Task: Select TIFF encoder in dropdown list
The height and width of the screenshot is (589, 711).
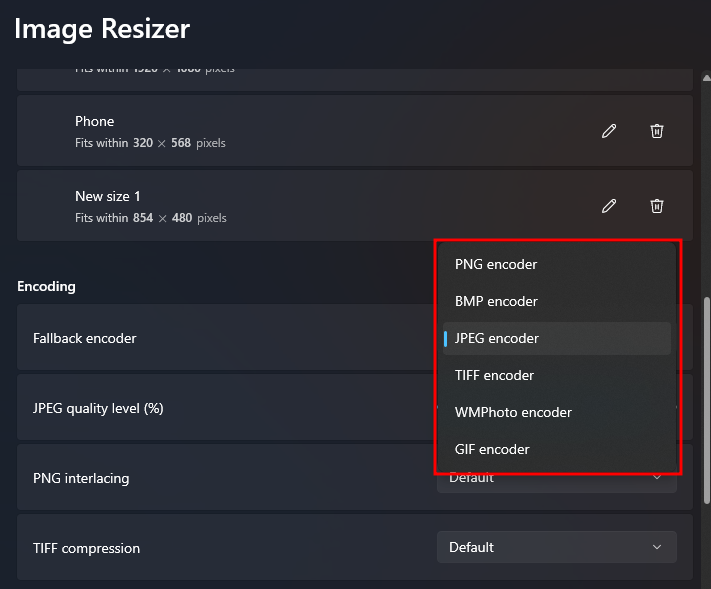Action: coord(494,376)
